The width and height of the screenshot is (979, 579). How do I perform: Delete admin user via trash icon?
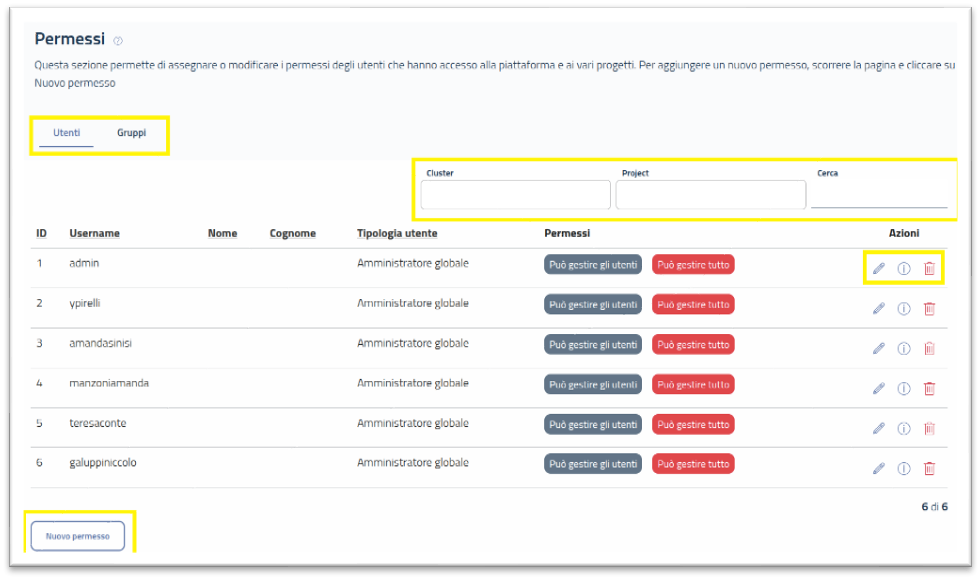tap(929, 268)
